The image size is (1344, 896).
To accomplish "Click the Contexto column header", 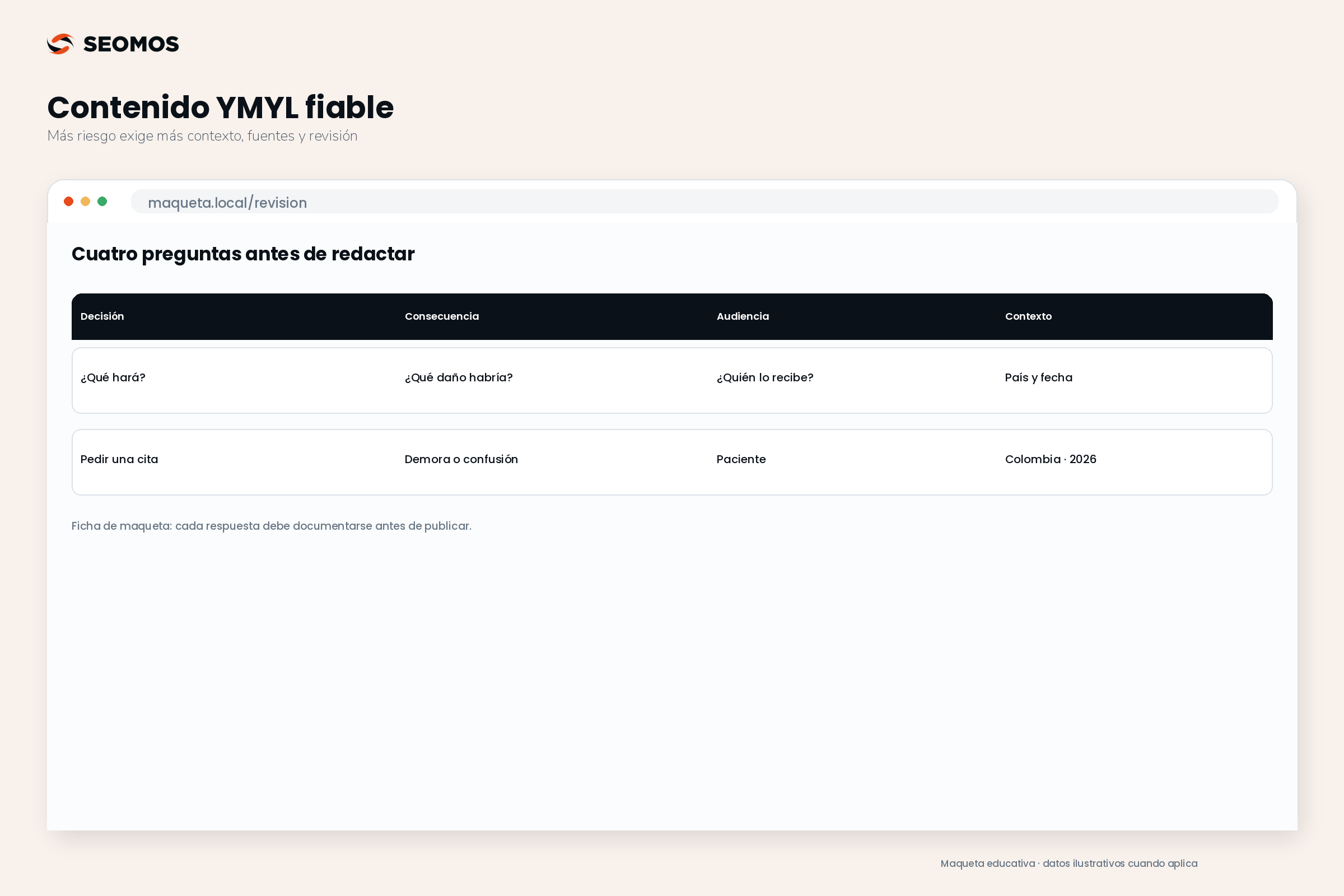I will tap(1029, 316).
